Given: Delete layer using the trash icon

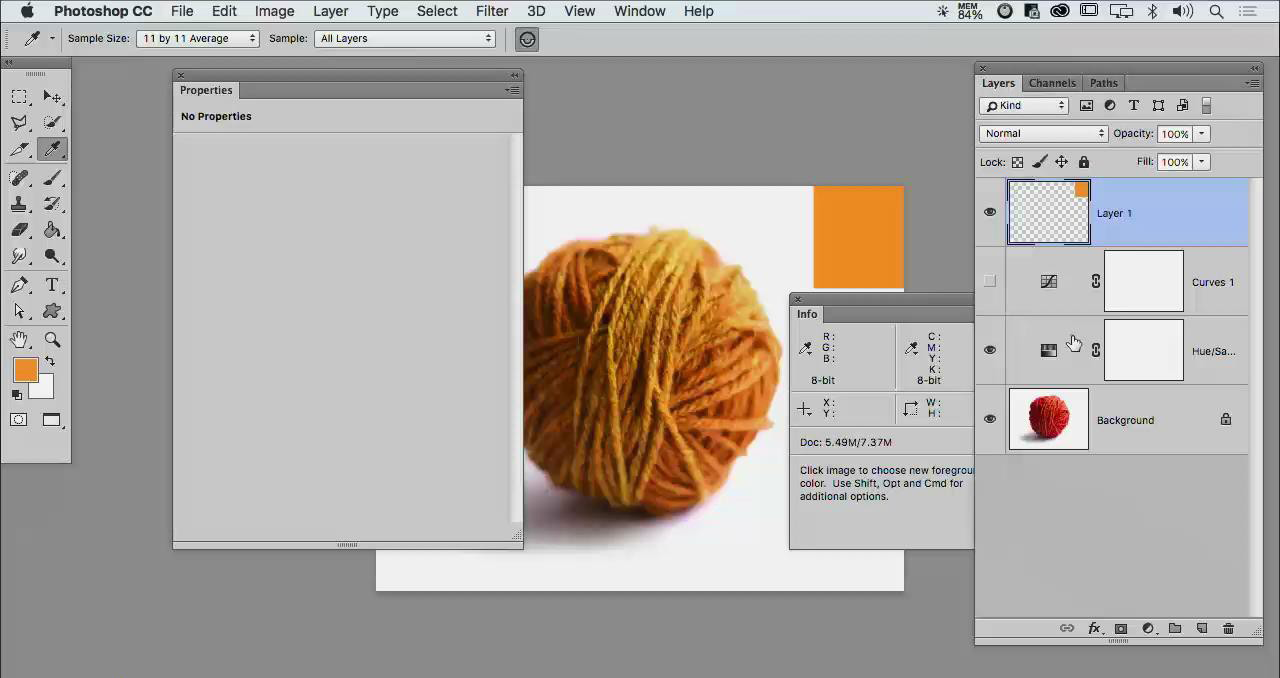Looking at the screenshot, I should coord(1228,628).
